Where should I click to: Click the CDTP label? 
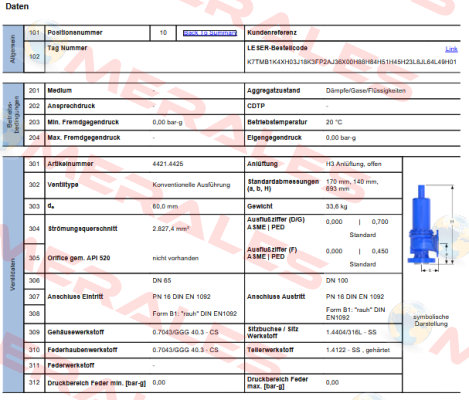point(256,106)
